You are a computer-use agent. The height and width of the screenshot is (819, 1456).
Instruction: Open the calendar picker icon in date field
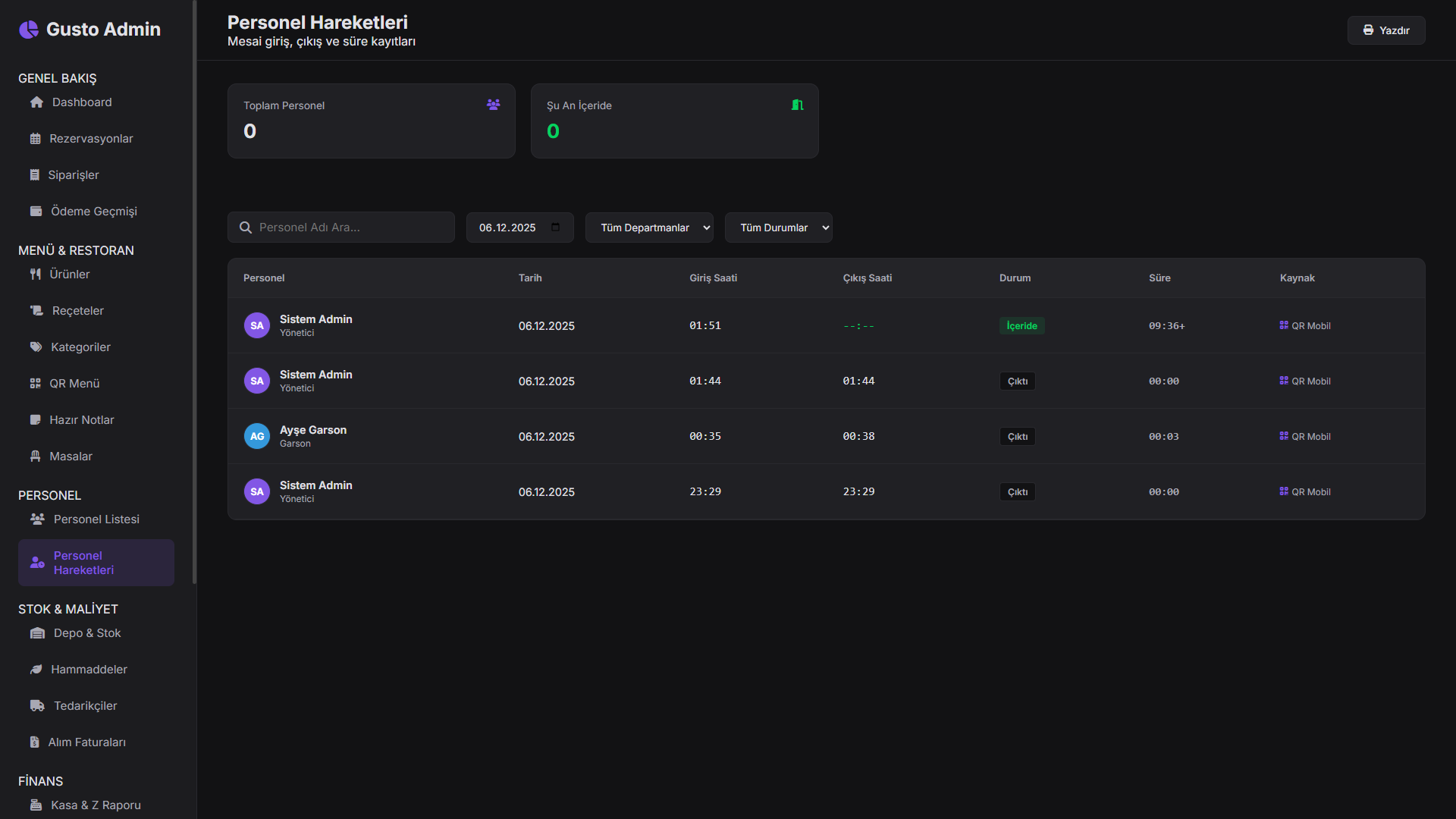pyautogui.click(x=555, y=227)
